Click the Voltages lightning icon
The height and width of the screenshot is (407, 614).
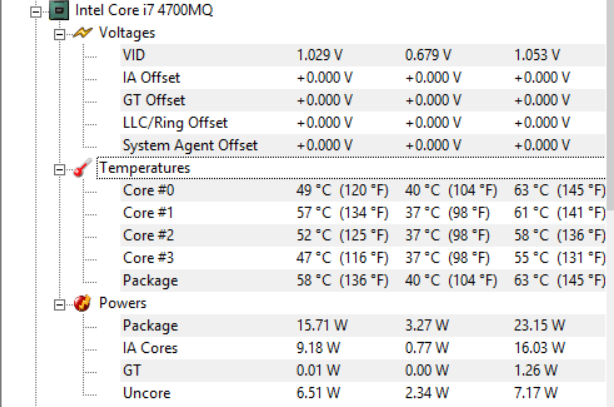(x=84, y=33)
